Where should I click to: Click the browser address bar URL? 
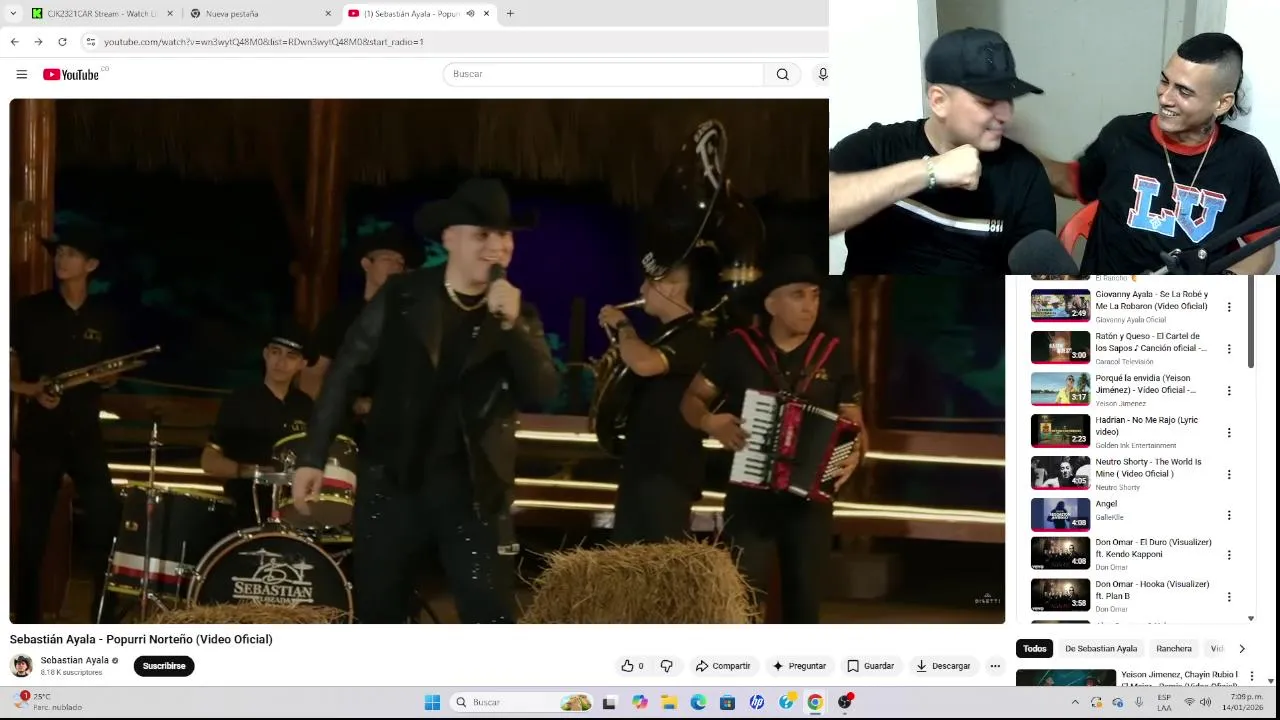pyautogui.click(x=264, y=42)
